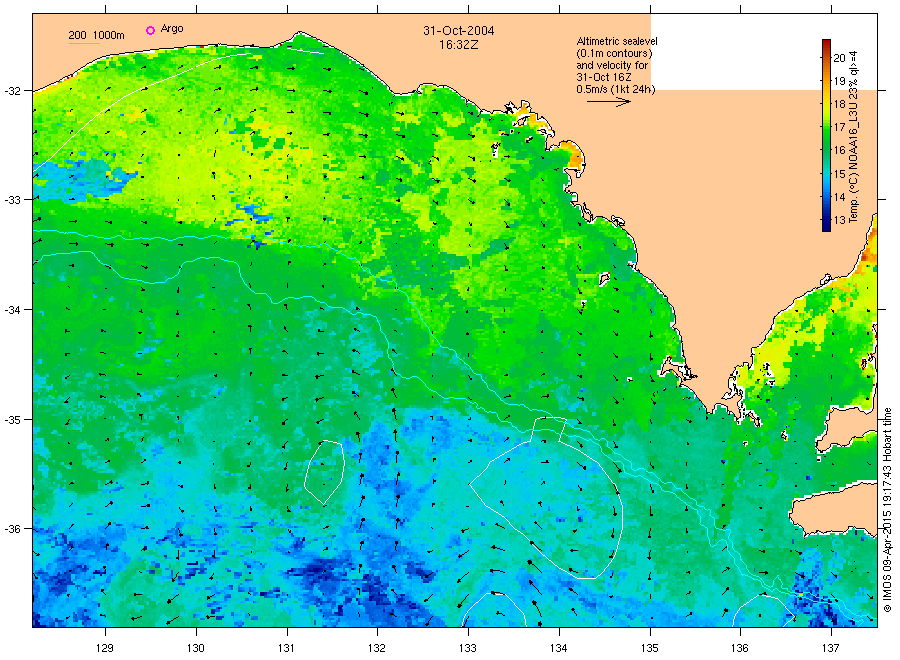The image size is (900, 660).
Task: Click the 17 value on temperature scale
Action: pyautogui.click(x=839, y=127)
